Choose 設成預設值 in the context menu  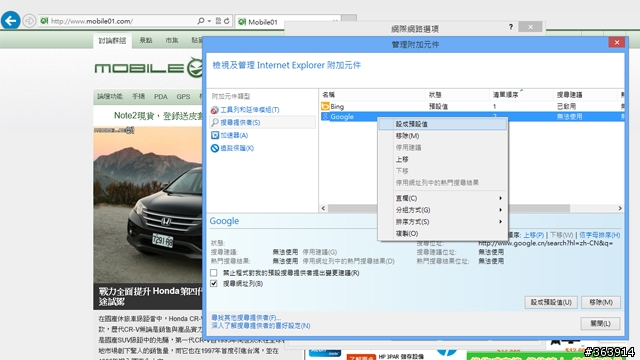click(443, 124)
